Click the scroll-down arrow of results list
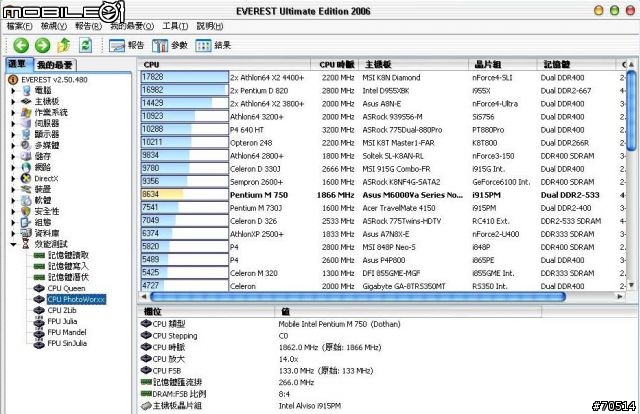Screen dimensions: 640x414 click(x=631, y=285)
